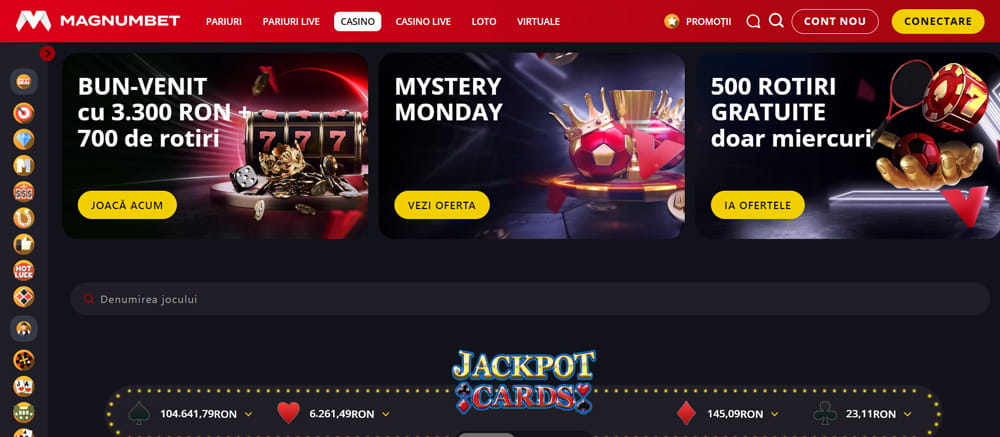Click the Conectare login button

pyautogui.click(x=938, y=22)
